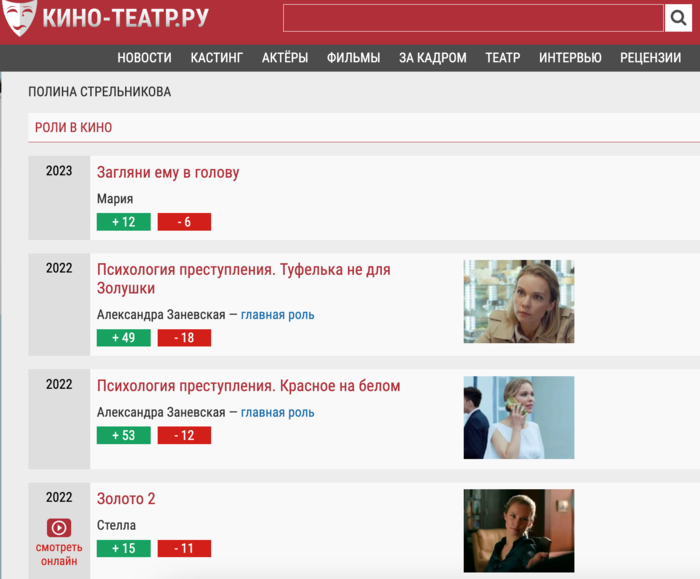700x579 pixels.
Task: Open the film Золото 2
Action: 126,499
